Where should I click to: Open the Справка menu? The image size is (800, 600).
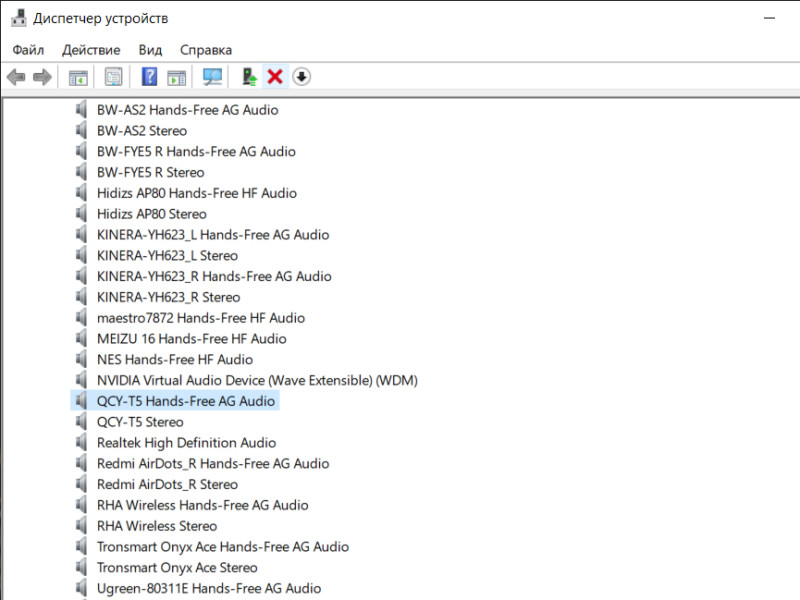[206, 50]
